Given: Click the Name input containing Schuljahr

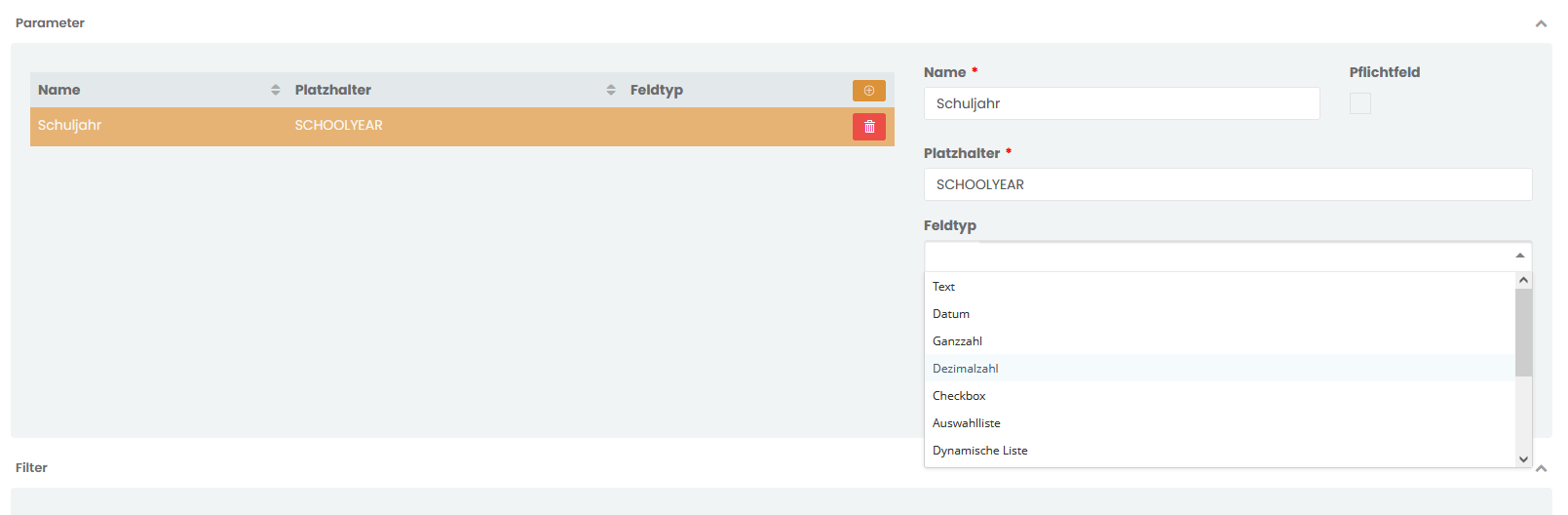Looking at the screenshot, I should [1122, 103].
